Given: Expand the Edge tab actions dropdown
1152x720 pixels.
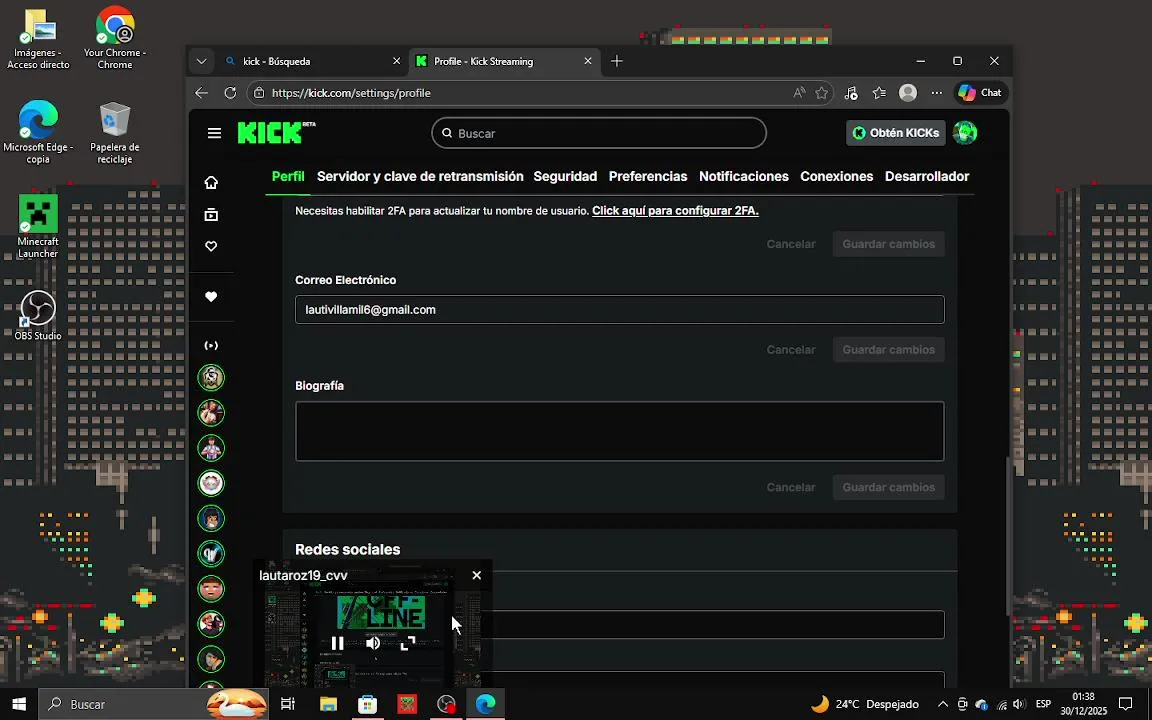Looking at the screenshot, I should (x=201, y=61).
